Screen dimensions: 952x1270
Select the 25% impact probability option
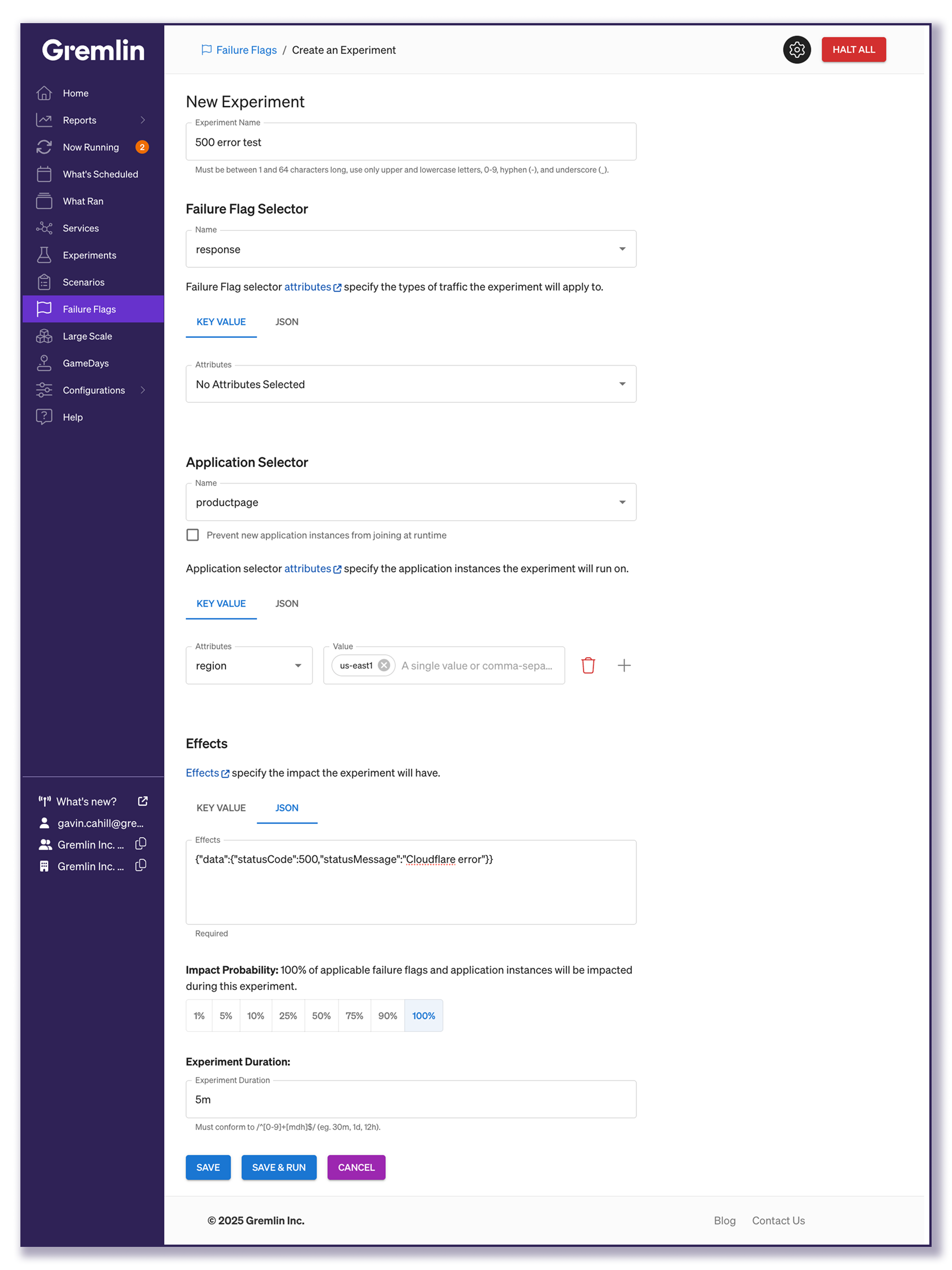coord(287,1016)
